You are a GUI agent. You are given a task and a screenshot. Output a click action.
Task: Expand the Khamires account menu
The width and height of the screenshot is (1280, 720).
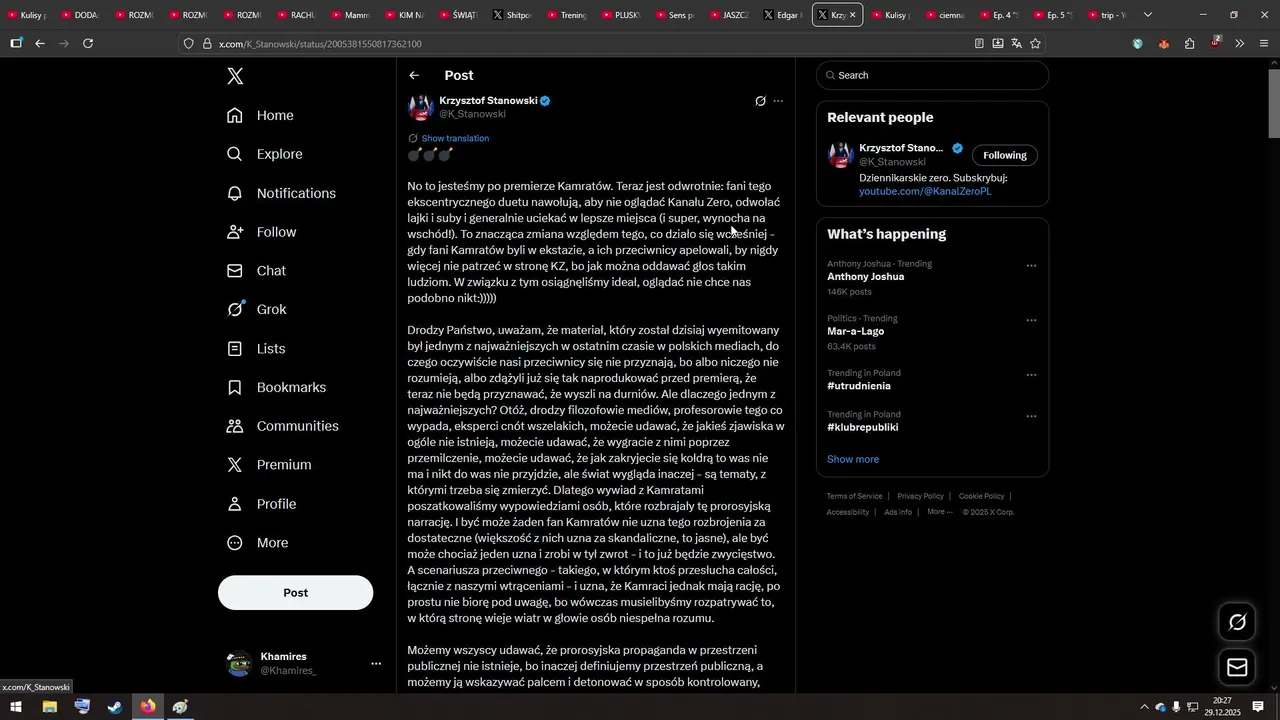pos(376,664)
